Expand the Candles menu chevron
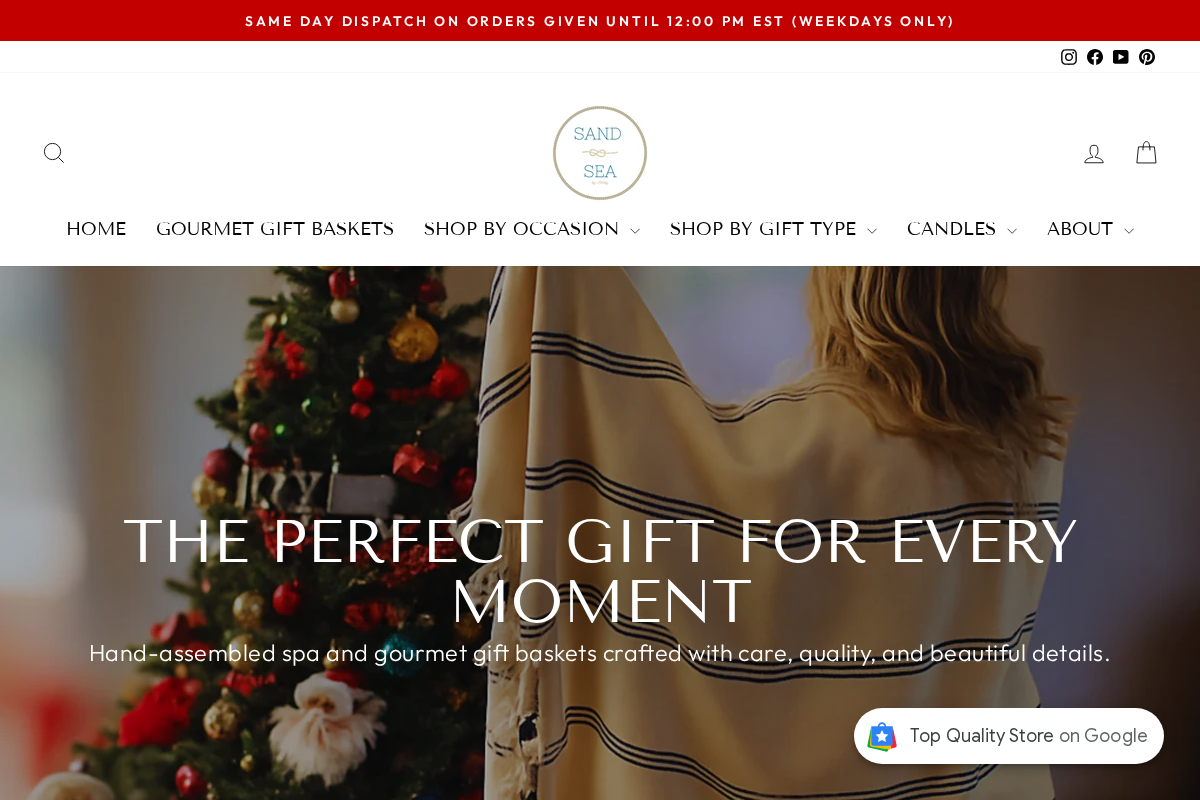Image resolution: width=1200 pixels, height=800 pixels. pyautogui.click(x=1012, y=231)
